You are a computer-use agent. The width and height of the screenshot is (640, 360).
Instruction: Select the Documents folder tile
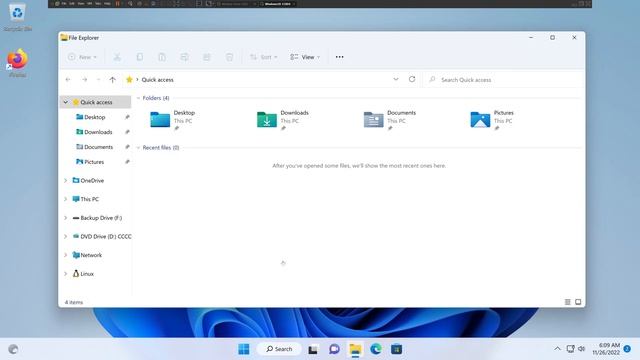390,120
